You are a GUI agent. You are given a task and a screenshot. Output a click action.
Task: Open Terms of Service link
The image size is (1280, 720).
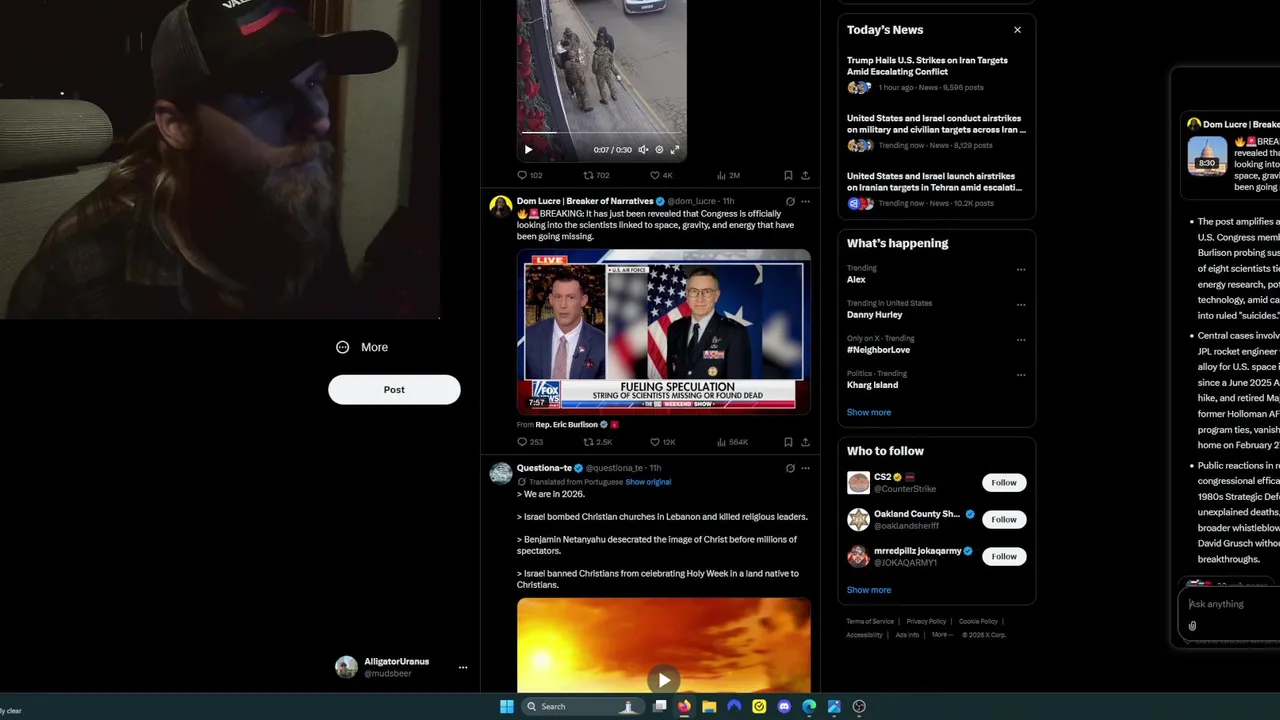[x=870, y=622]
